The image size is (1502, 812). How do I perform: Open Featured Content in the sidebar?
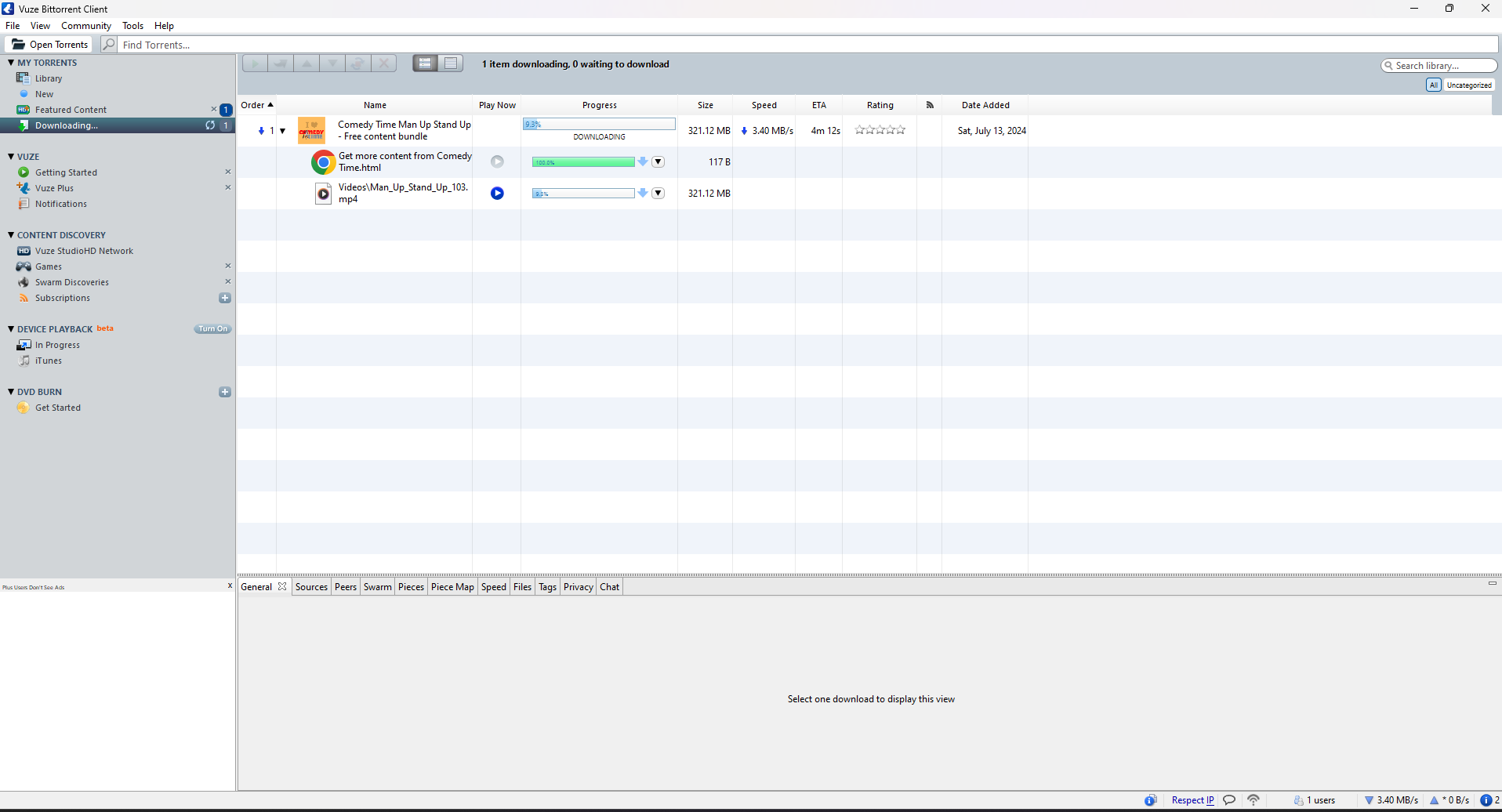(x=71, y=110)
